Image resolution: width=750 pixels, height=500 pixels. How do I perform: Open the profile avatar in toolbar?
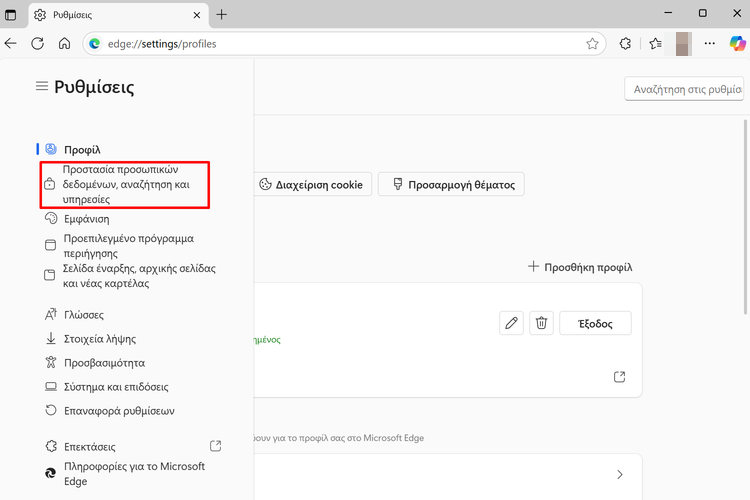(x=684, y=44)
